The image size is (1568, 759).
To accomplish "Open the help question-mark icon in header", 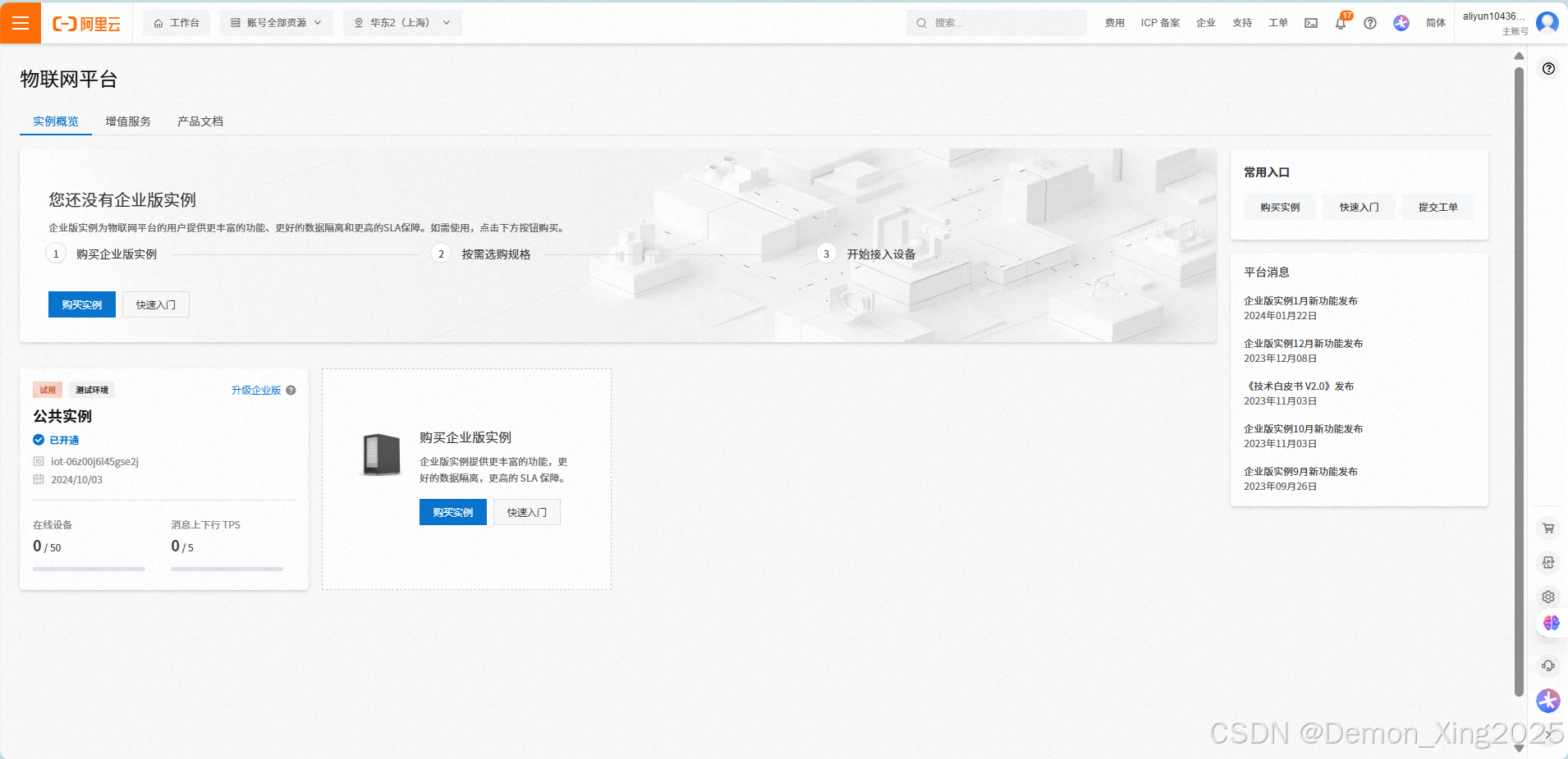I will point(1370,23).
